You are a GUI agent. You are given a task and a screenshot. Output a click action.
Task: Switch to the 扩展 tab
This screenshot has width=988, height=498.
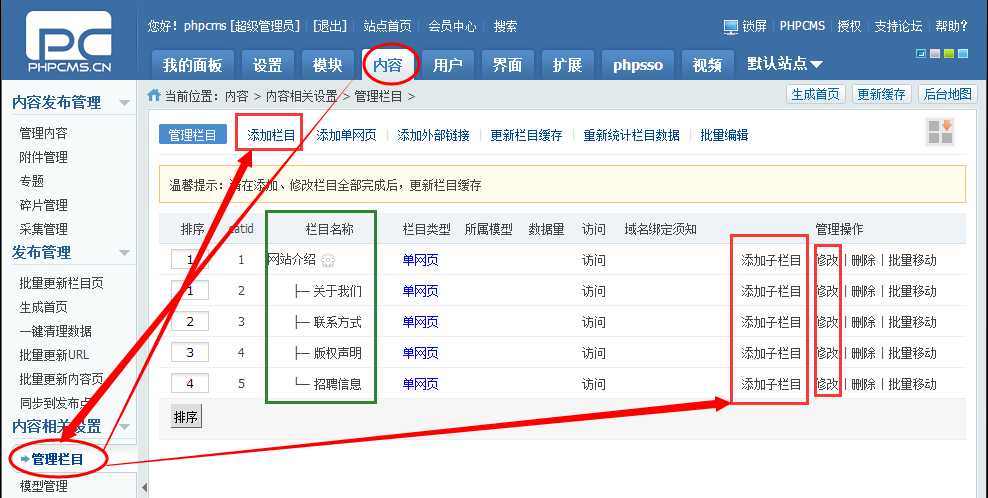pos(567,65)
